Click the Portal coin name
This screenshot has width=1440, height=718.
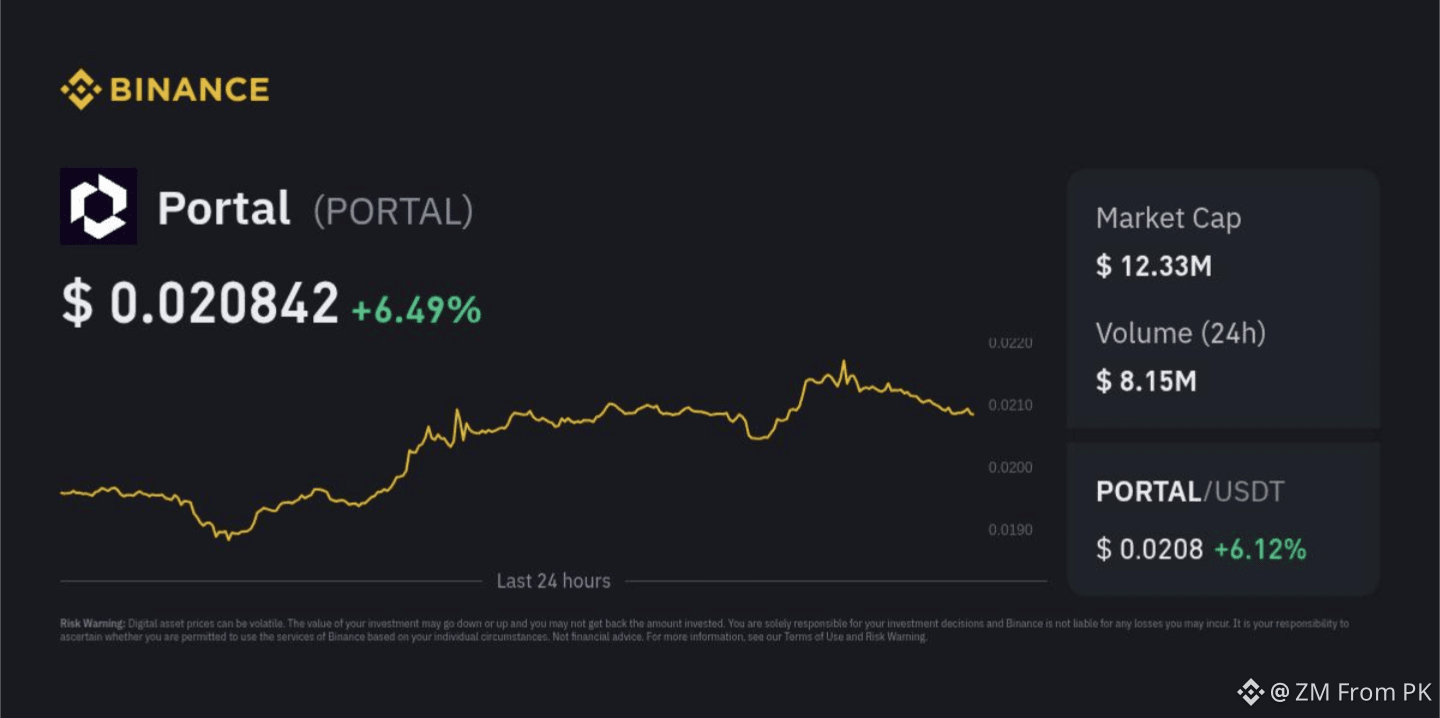pos(224,209)
